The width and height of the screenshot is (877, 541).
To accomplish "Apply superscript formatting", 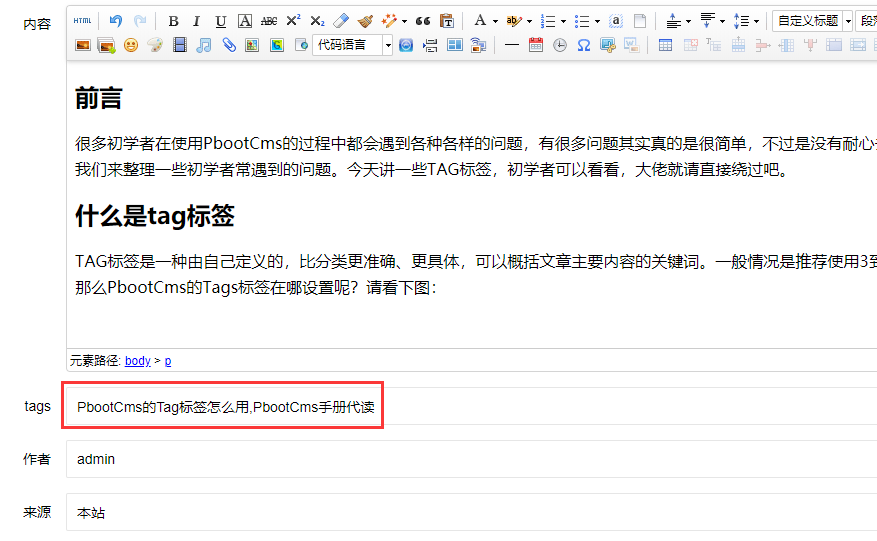I will [x=293, y=21].
